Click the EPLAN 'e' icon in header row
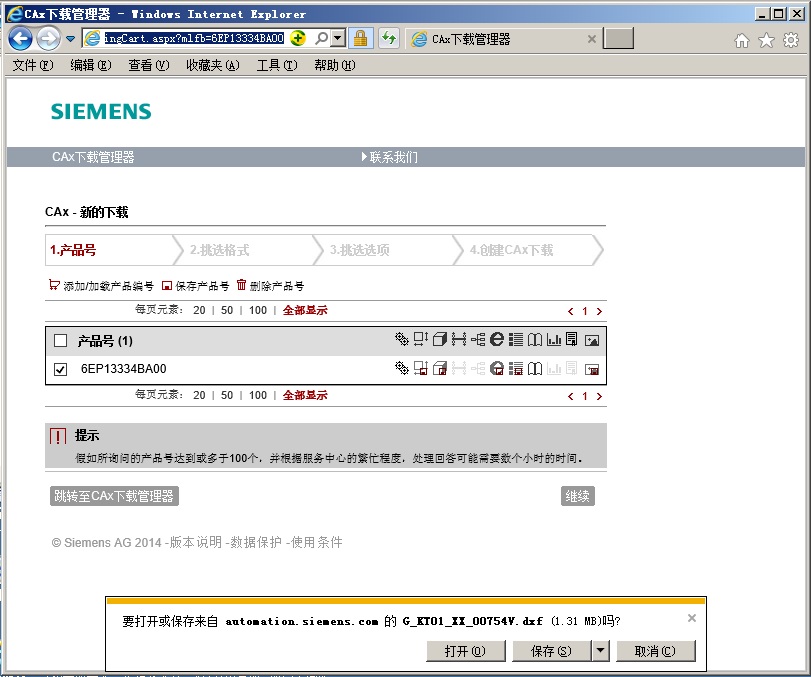The width and height of the screenshot is (811, 677). pyautogui.click(x=497, y=339)
